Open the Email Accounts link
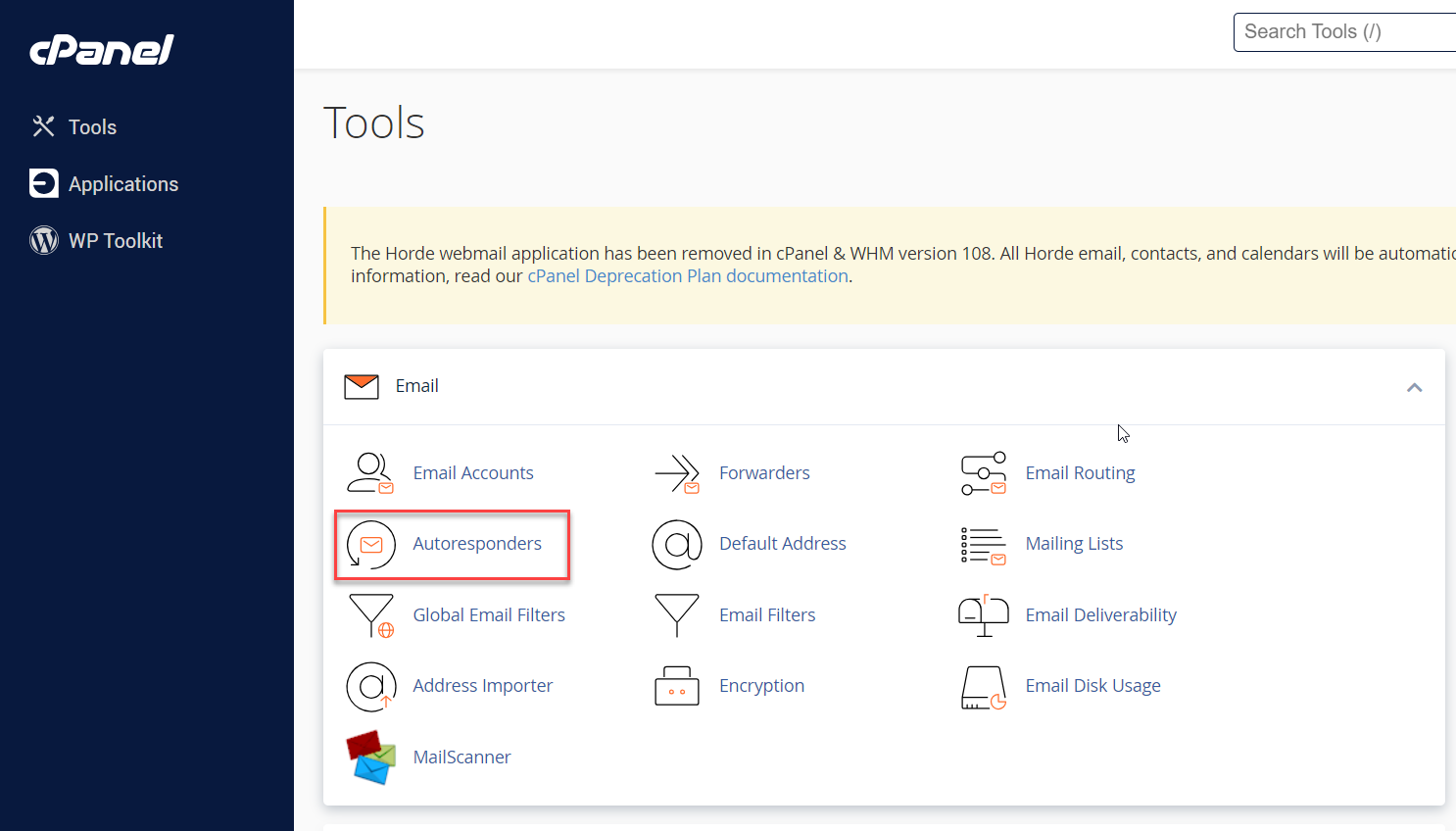Image resolution: width=1456 pixels, height=831 pixels. (473, 473)
